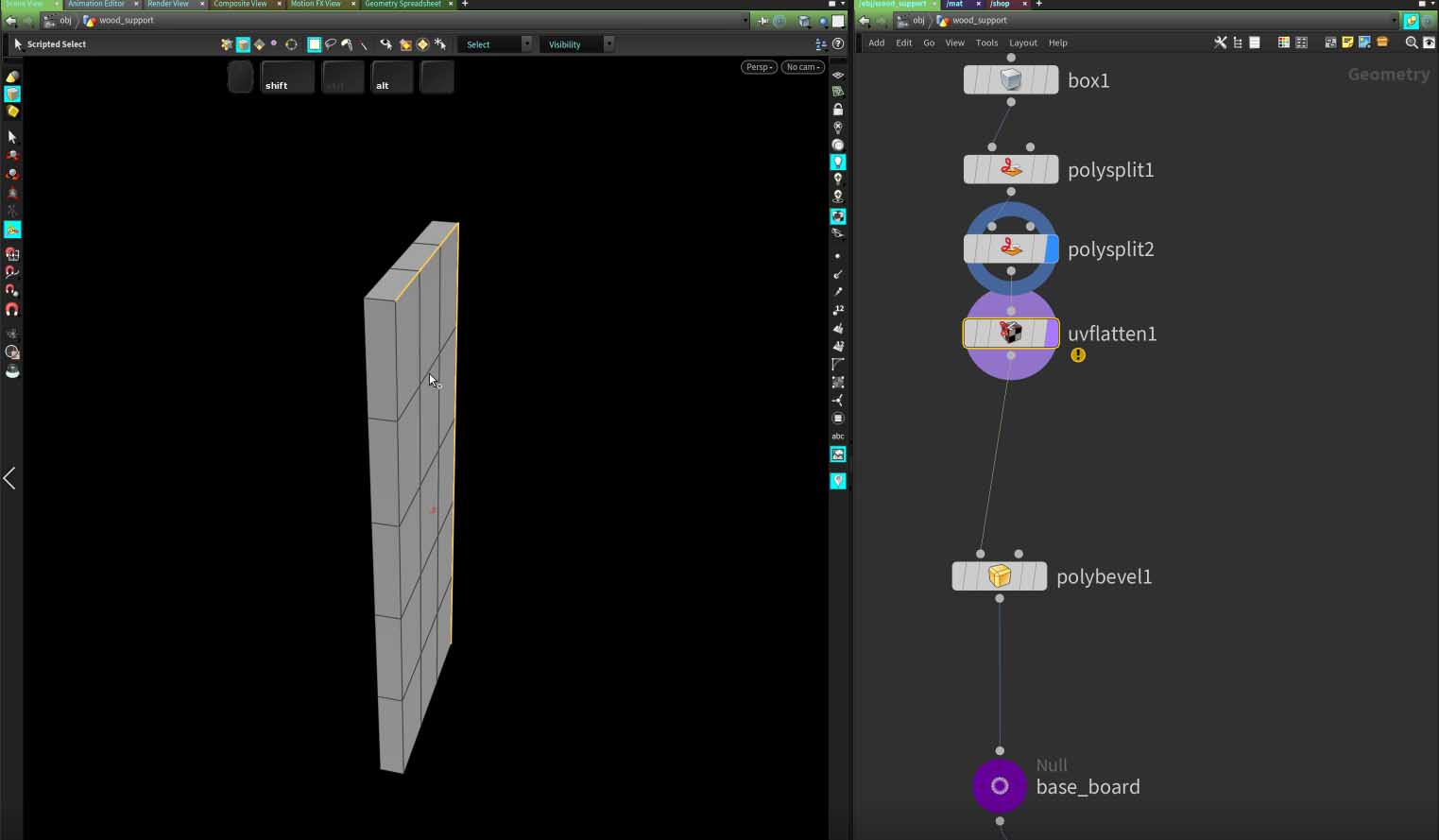Select the polybevel1 node
The image size is (1439, 840).
(999, 576)
